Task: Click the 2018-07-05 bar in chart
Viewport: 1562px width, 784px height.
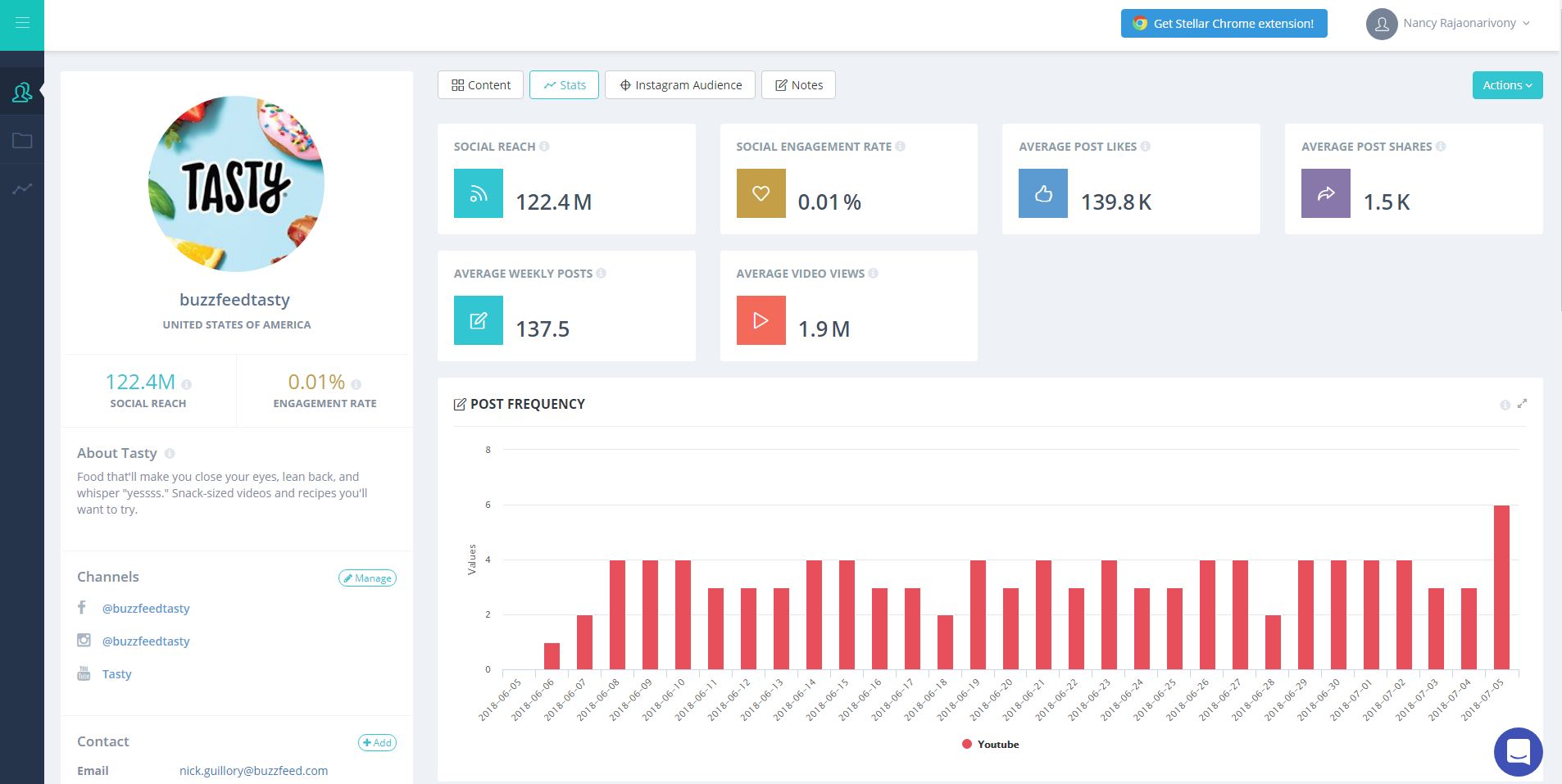Action: [x=1501, y=587]
